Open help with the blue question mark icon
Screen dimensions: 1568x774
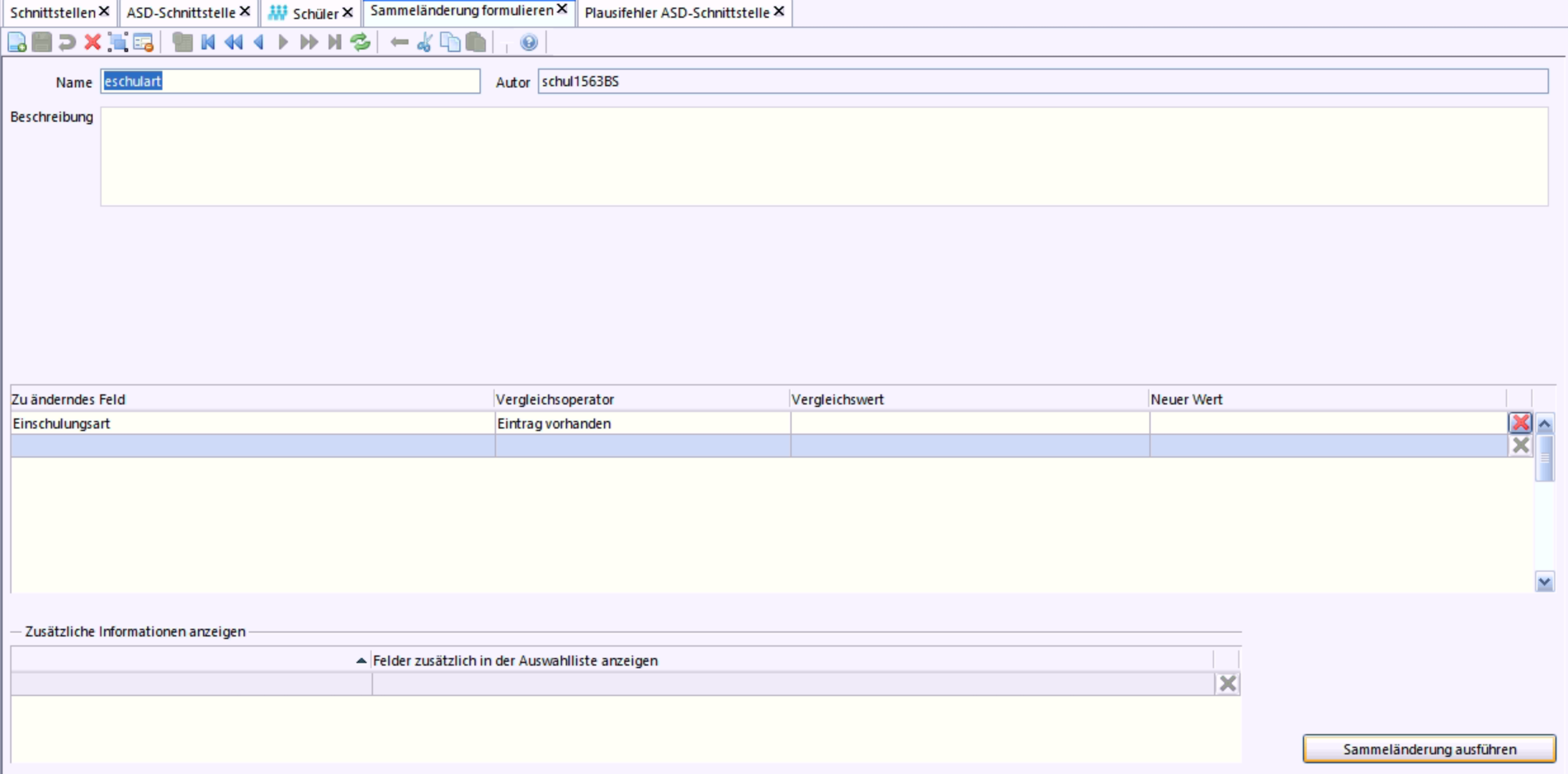click(529, 42)
